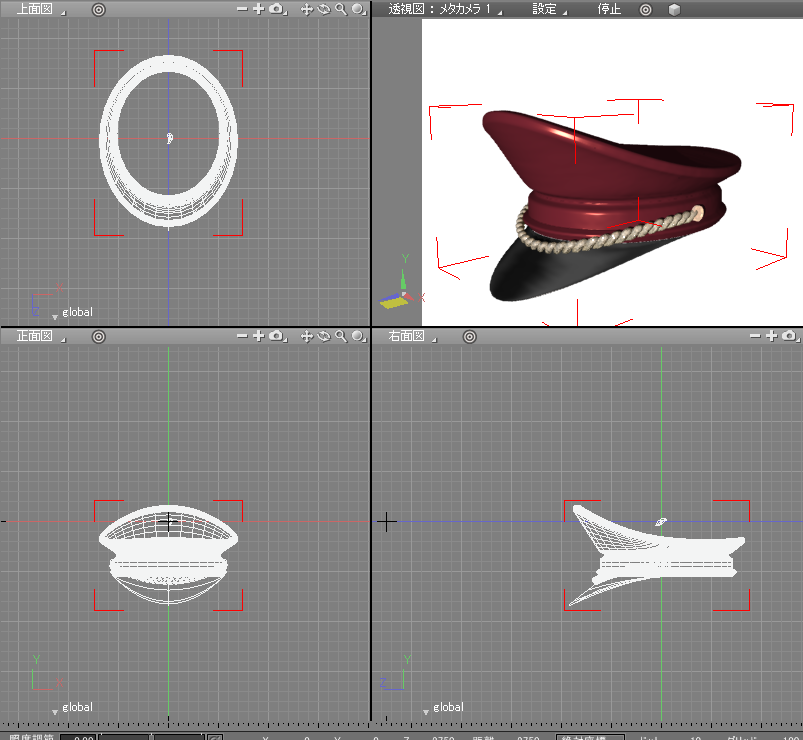Click the brightness value field showing 0.00
Image resolution: width=803 pixels, height=740 pixels.
tap(78, 737)
